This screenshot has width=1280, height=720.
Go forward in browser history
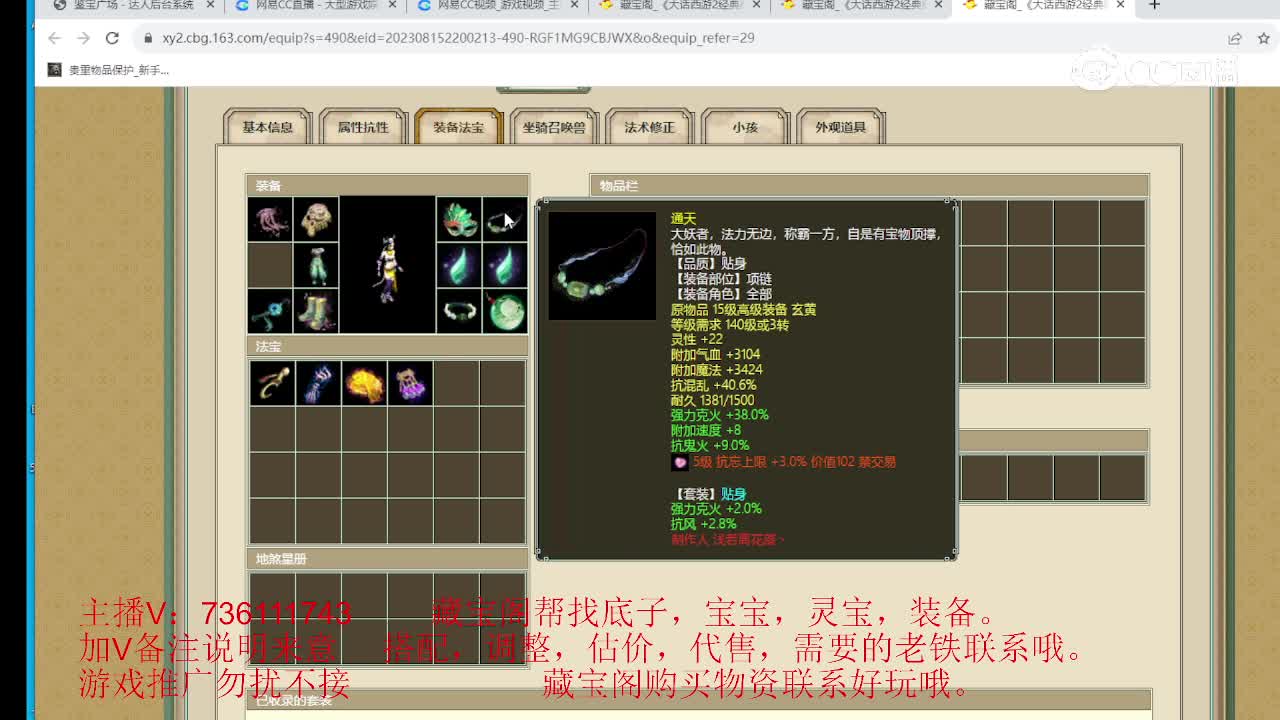coord(83,38)
